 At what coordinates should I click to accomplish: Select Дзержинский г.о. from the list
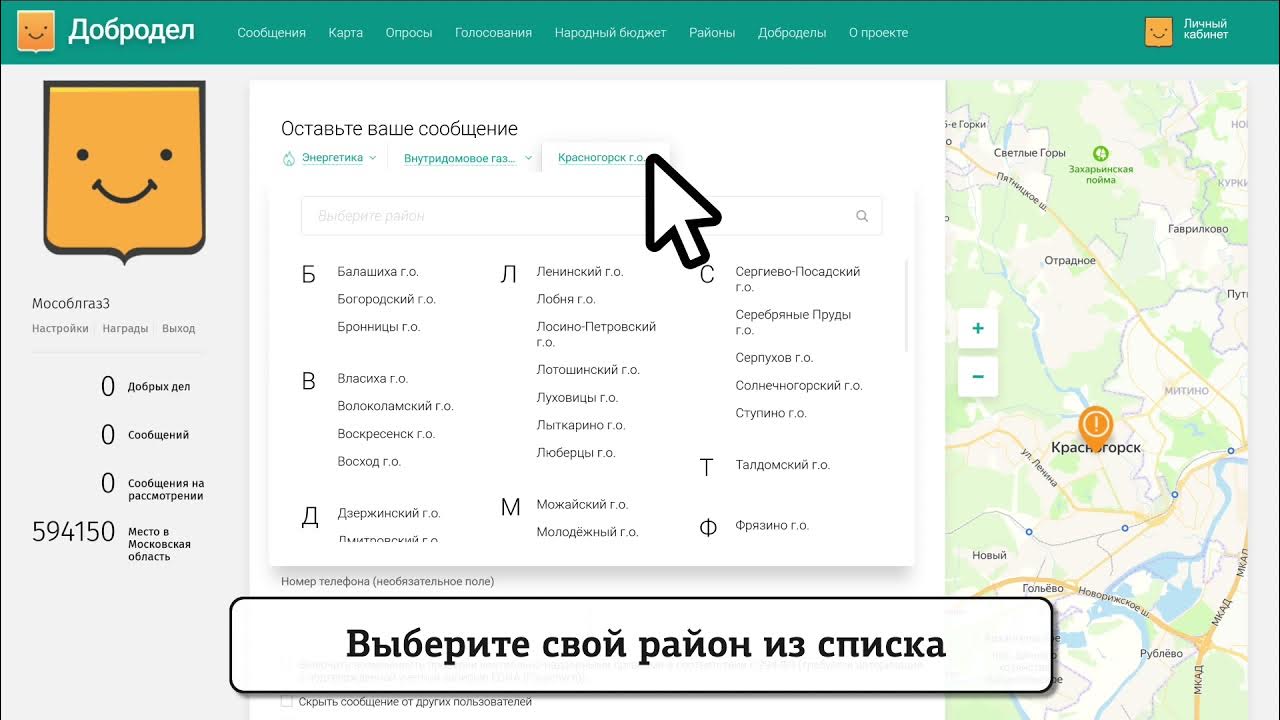(x=389, y=513)
